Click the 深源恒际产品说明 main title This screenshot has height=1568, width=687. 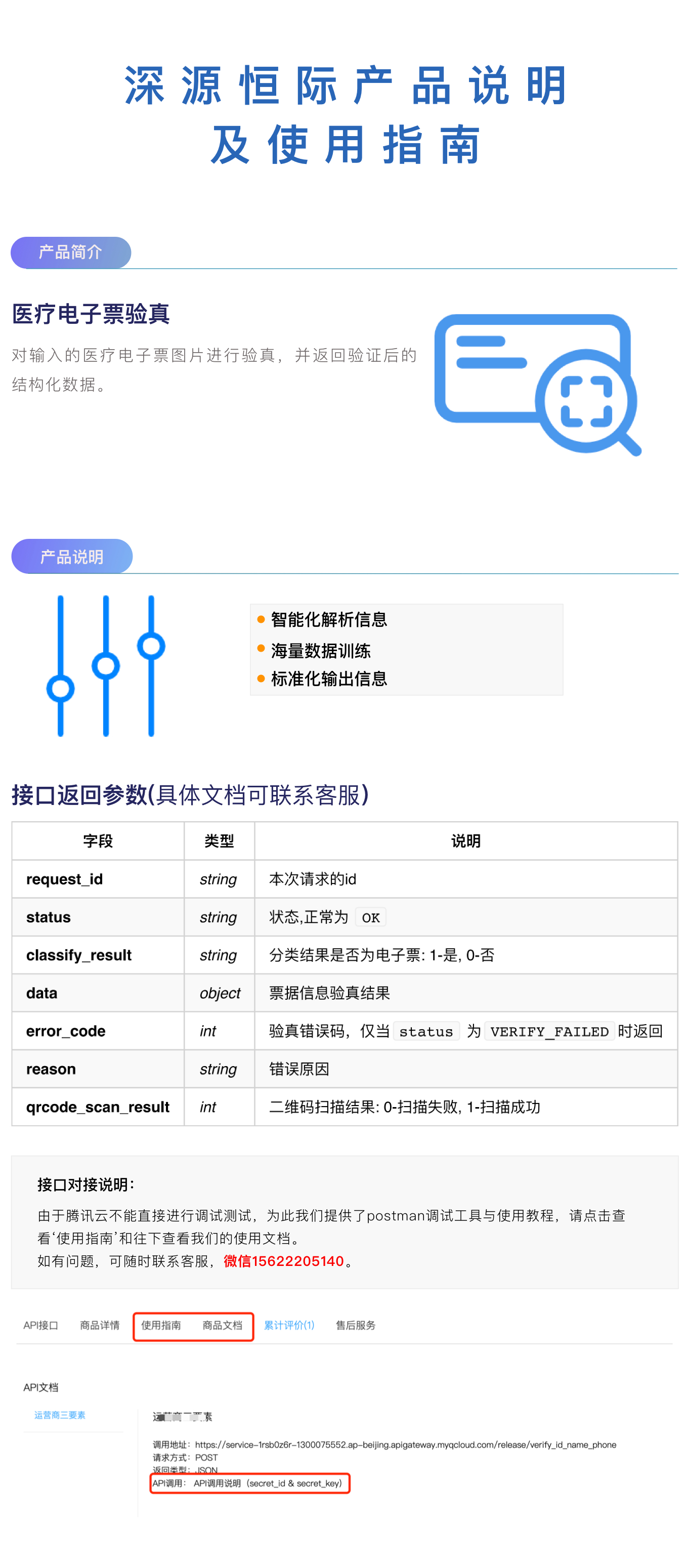click(345, 85)
